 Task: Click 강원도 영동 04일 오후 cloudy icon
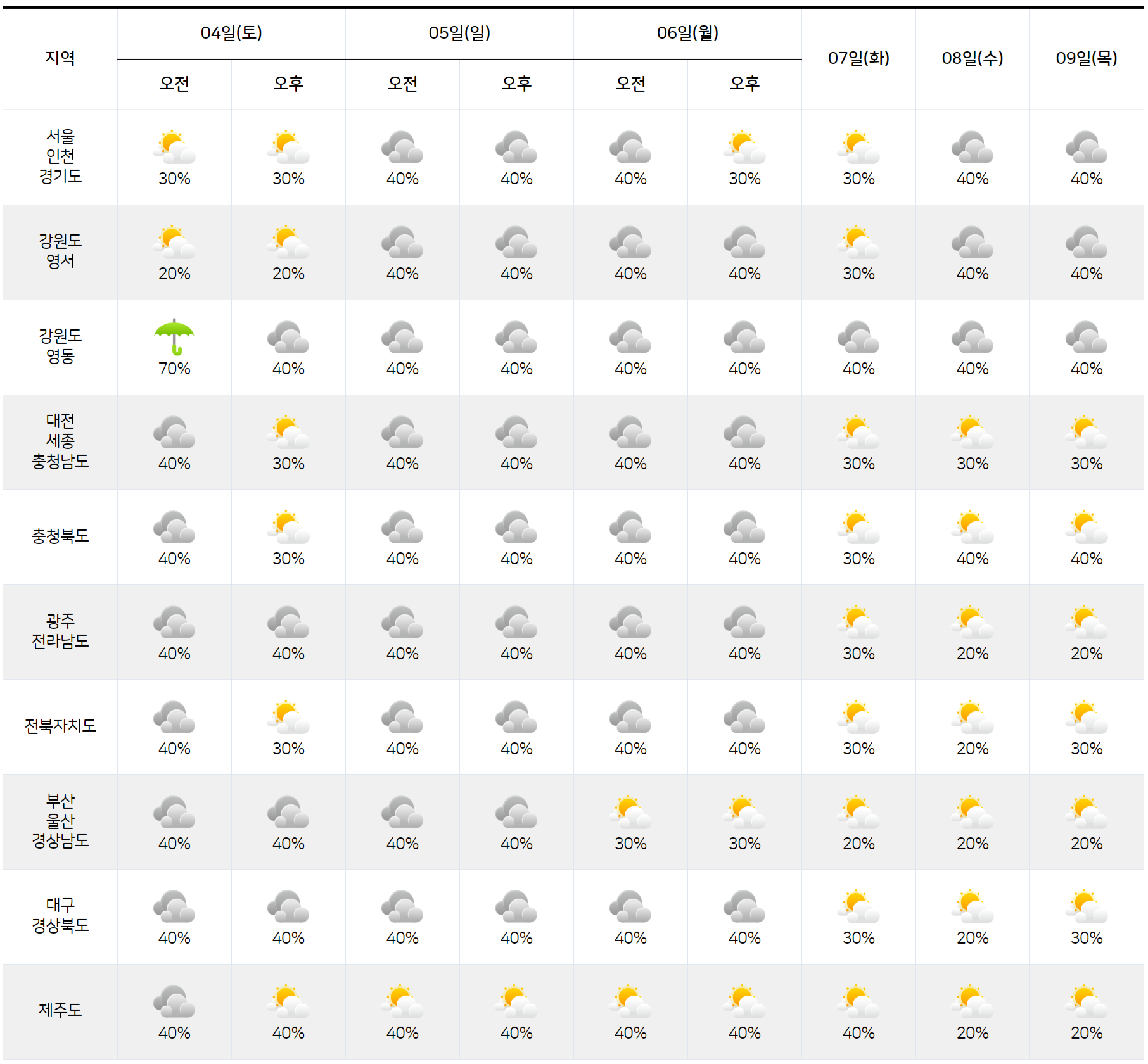click(x=288, y=337)
